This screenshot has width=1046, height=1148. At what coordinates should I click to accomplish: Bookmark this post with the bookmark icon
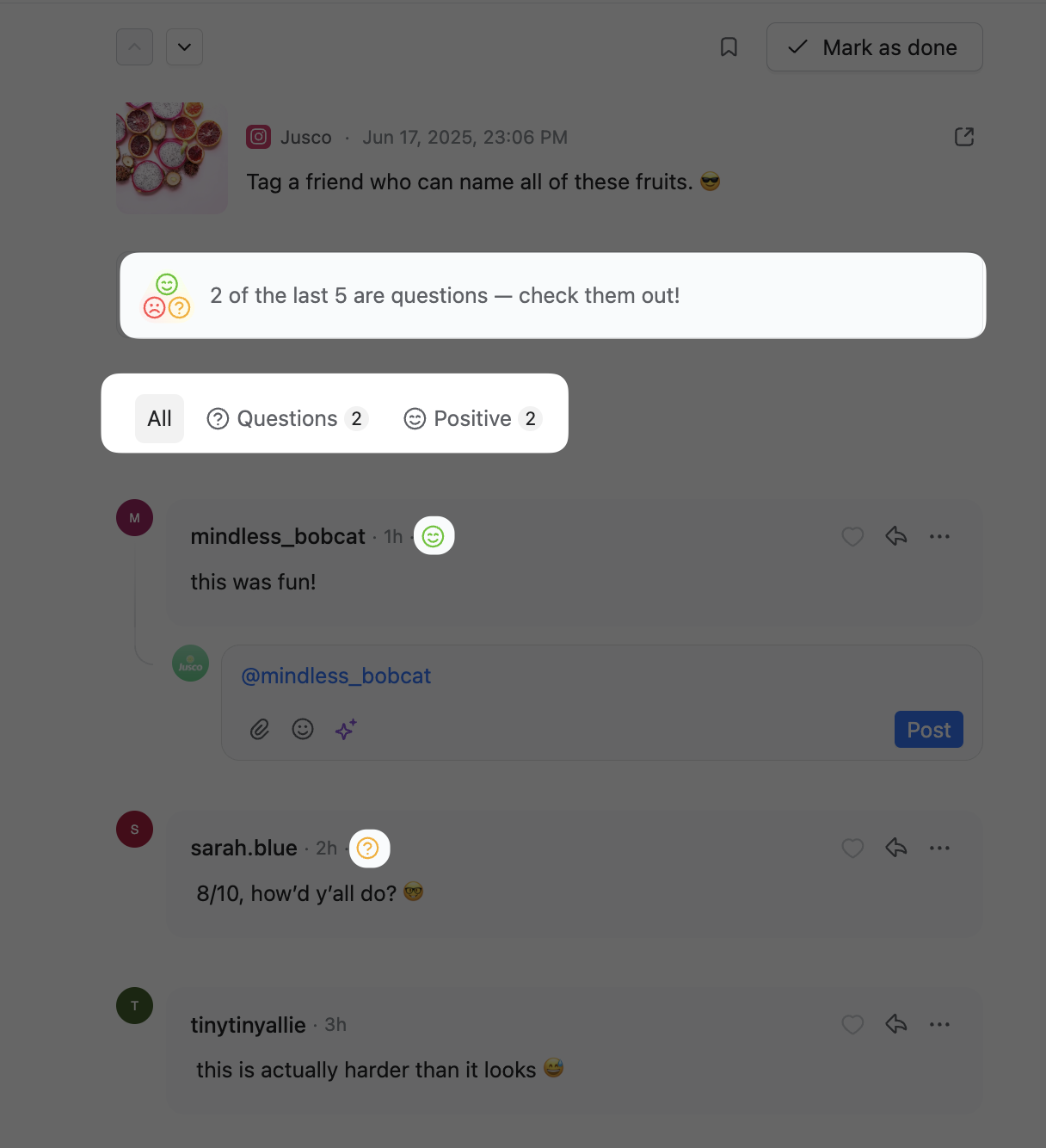[729, 47]
